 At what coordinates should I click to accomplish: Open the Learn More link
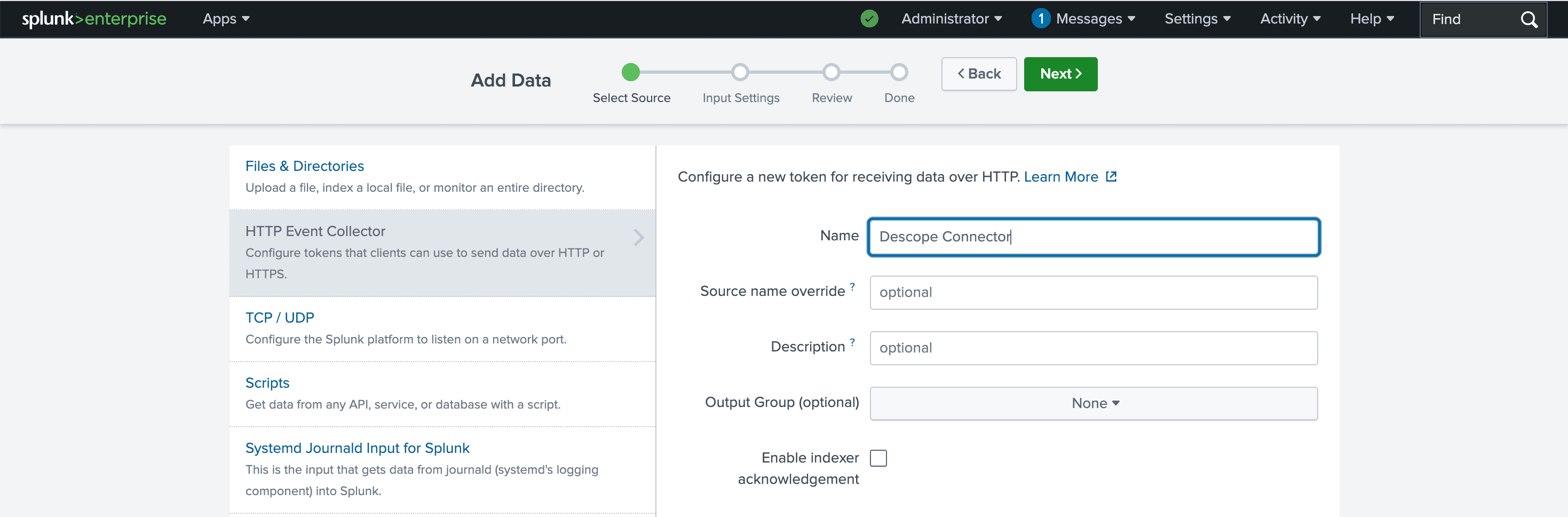1062,177
